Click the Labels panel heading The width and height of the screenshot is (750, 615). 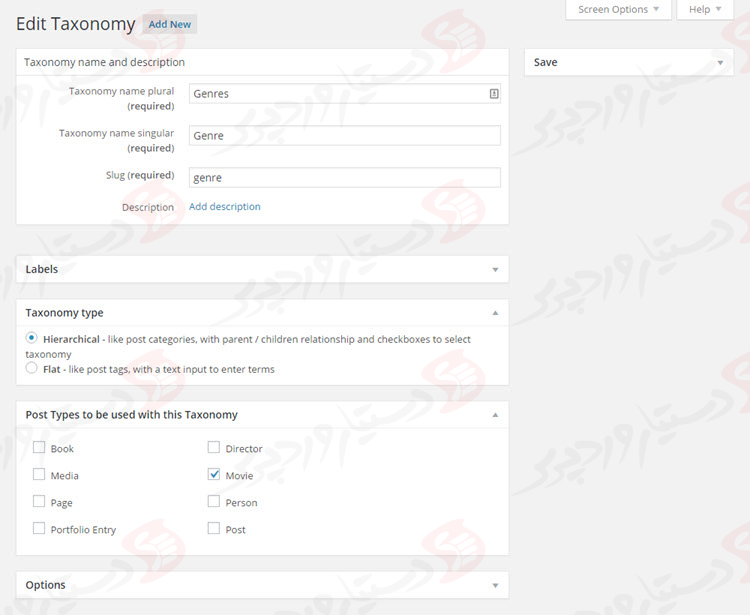tap(42, 269)
